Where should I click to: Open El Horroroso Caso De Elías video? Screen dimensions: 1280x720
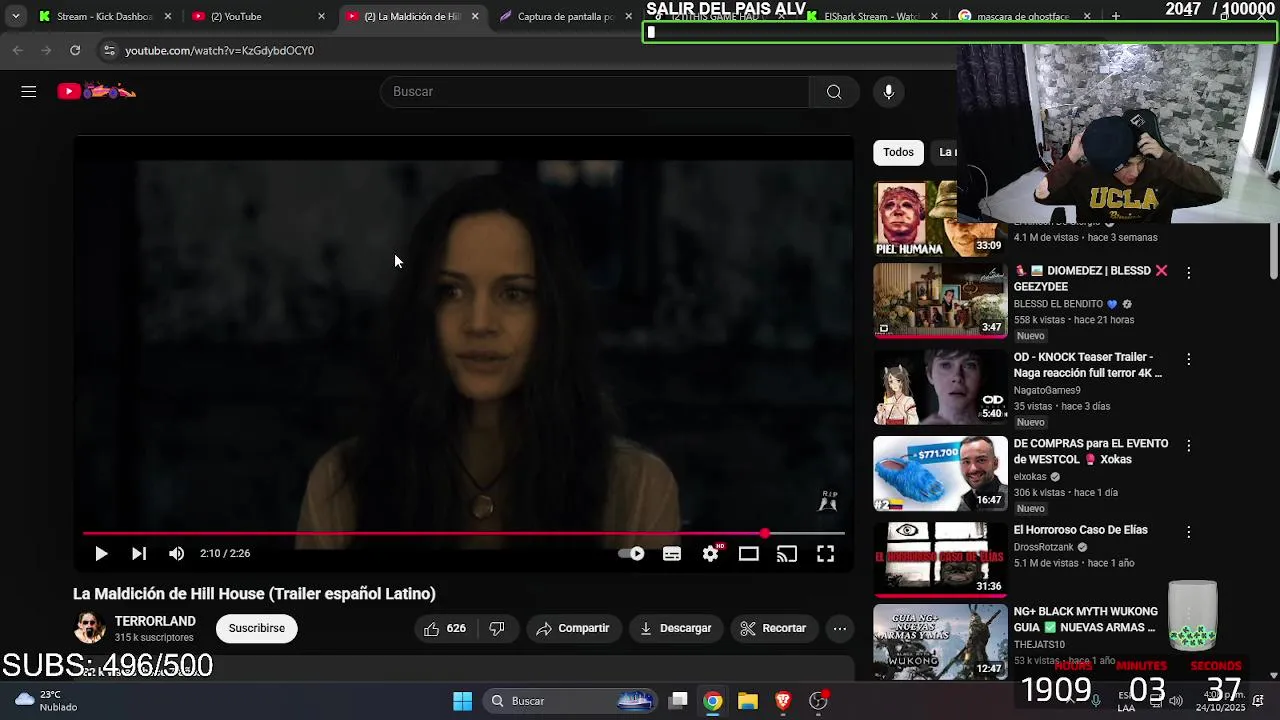940,559
